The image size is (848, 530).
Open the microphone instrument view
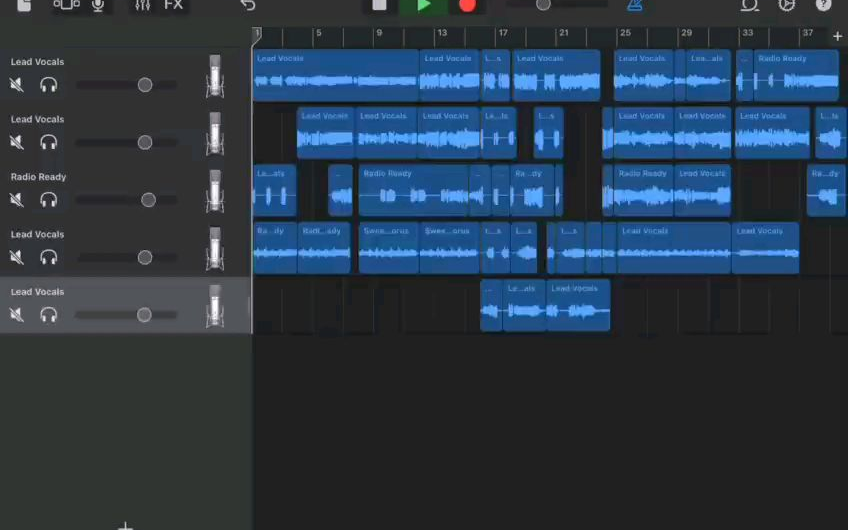pyautogui.click(x=98, y=5)
